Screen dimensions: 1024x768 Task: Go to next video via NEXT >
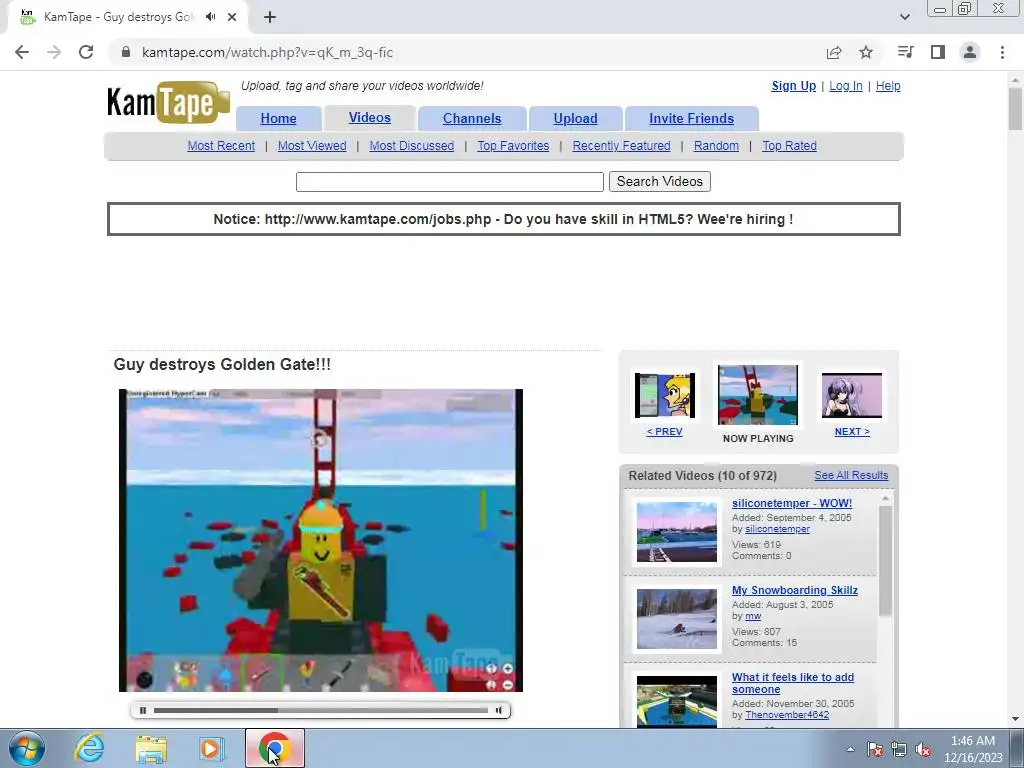[852, 432]
